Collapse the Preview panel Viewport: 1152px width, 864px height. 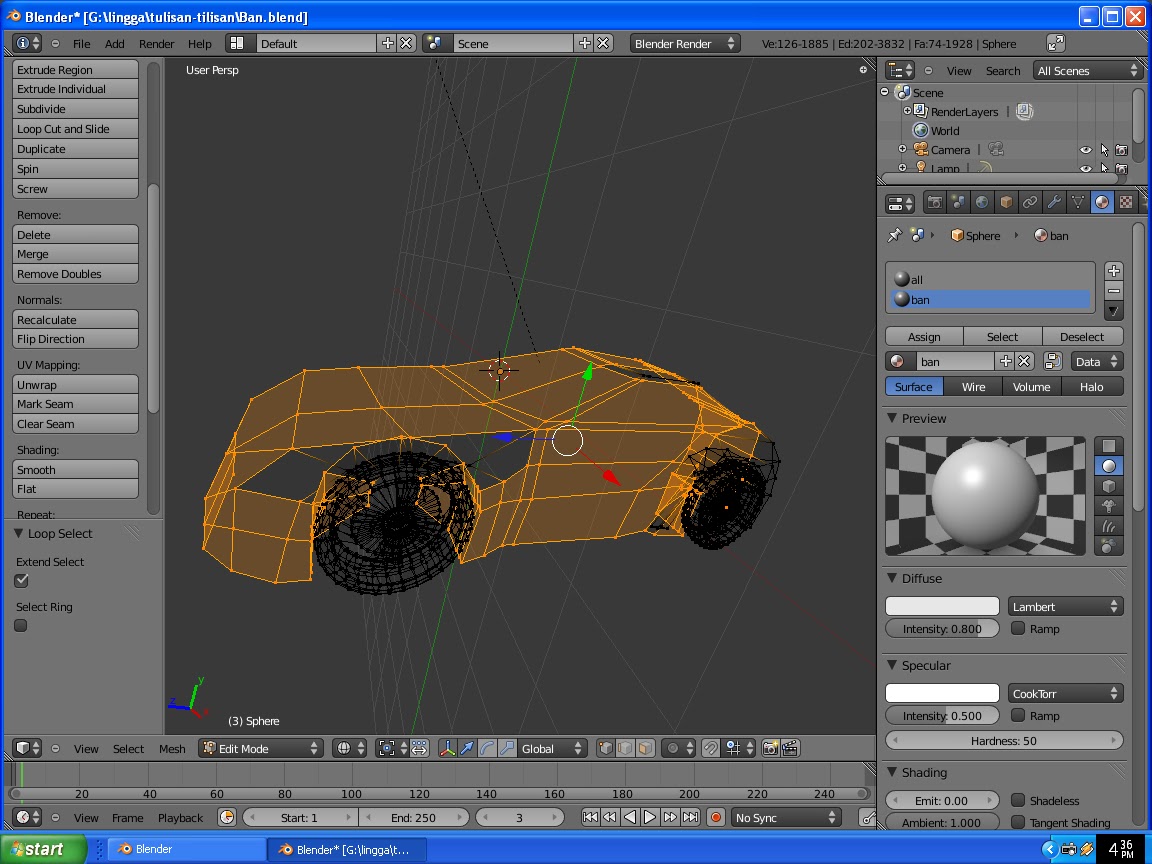(893, 418)
